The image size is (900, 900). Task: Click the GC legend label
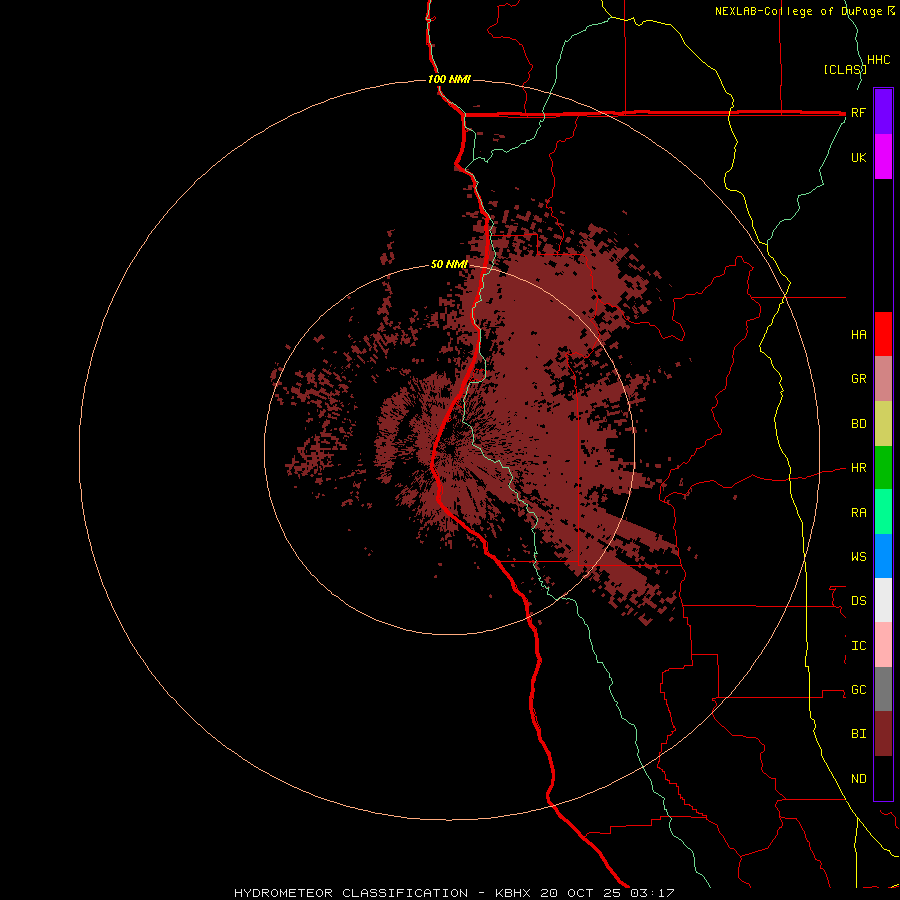pyautogui.click(x=858, y=690)
